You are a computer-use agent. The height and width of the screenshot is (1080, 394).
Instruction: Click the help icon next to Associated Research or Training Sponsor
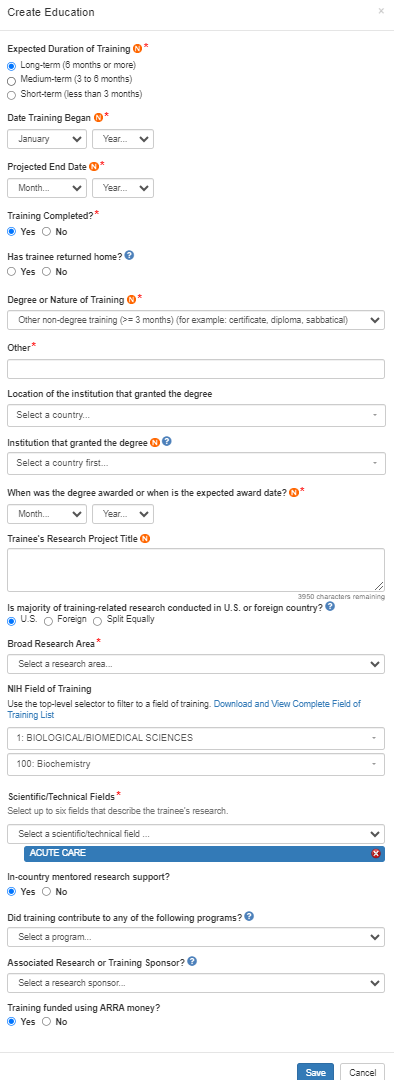pyautogui.click(x=191, y=962)
